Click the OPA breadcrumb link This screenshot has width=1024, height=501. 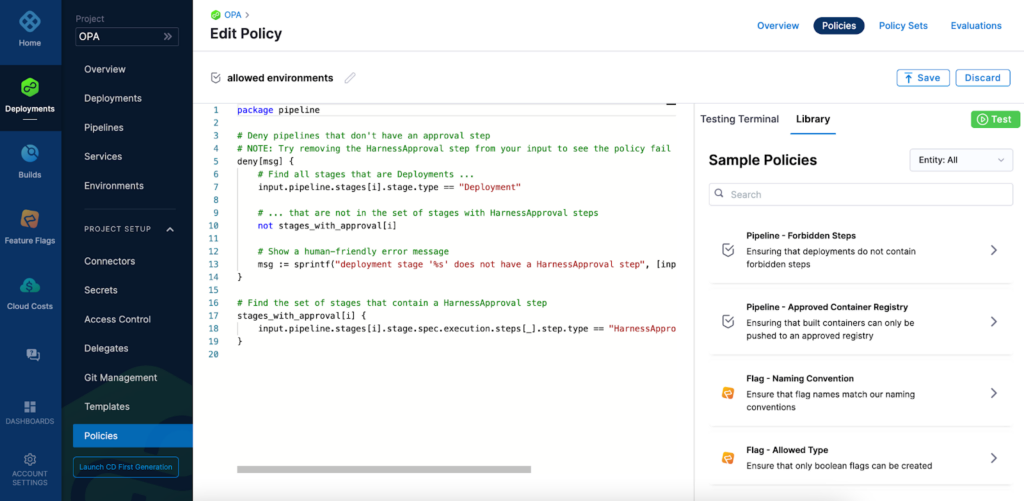[x=232, y=14]
